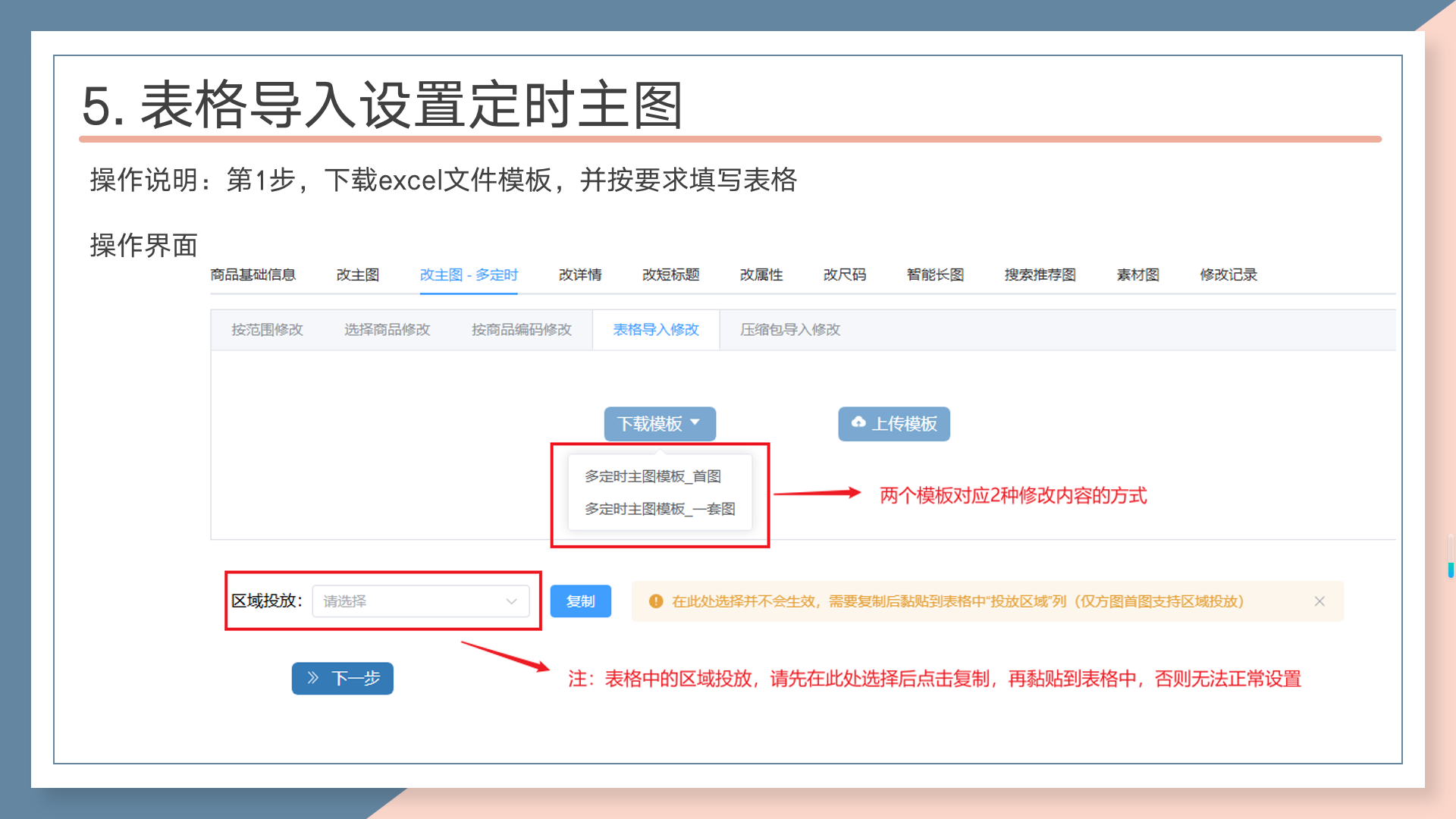Switch to 表格导入修改 sub-tab
The image size is (1456, 819).
tap(656, 330)
